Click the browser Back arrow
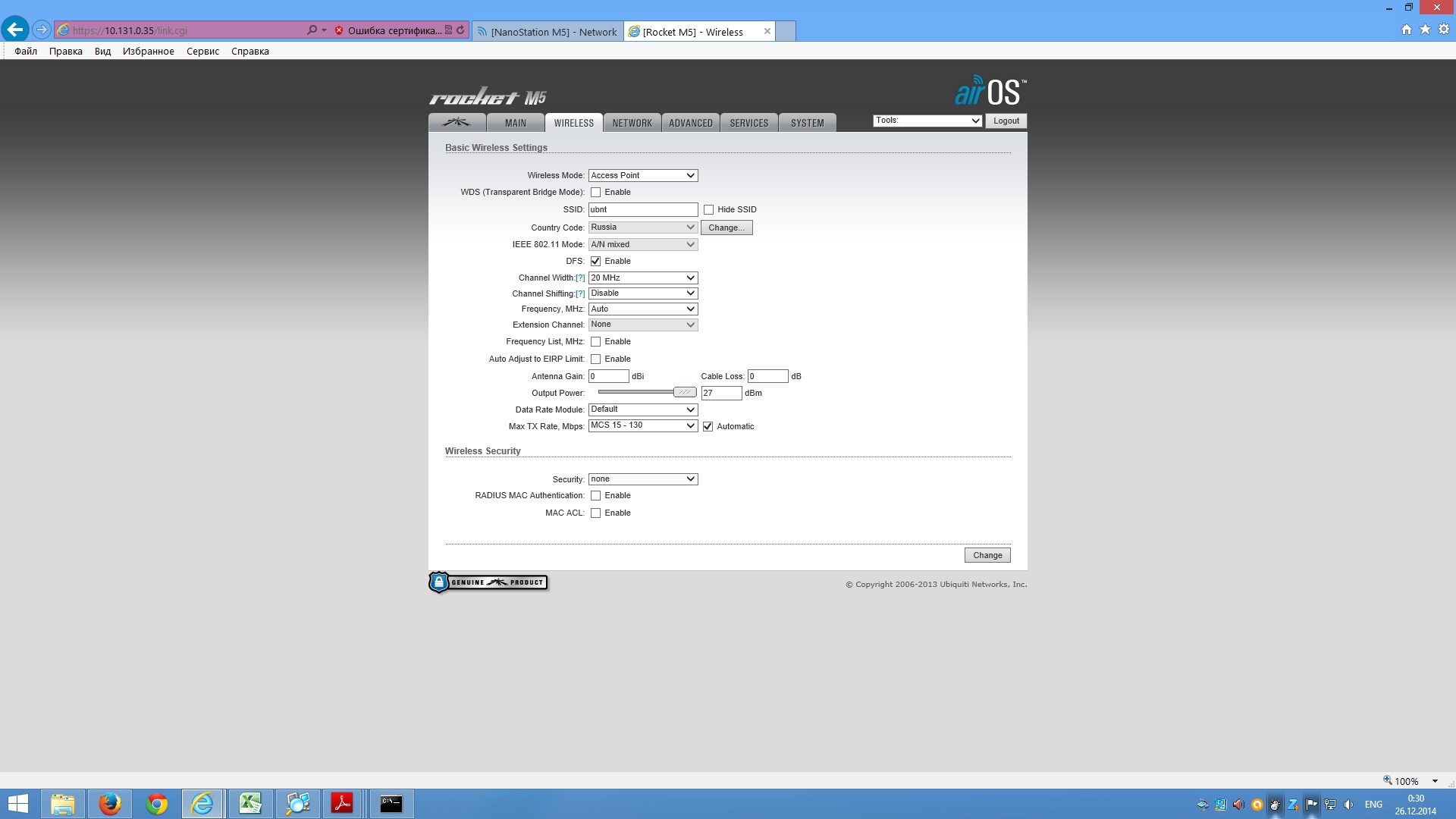Viewport: 1456px width, 819px height. tap(15, 30)
